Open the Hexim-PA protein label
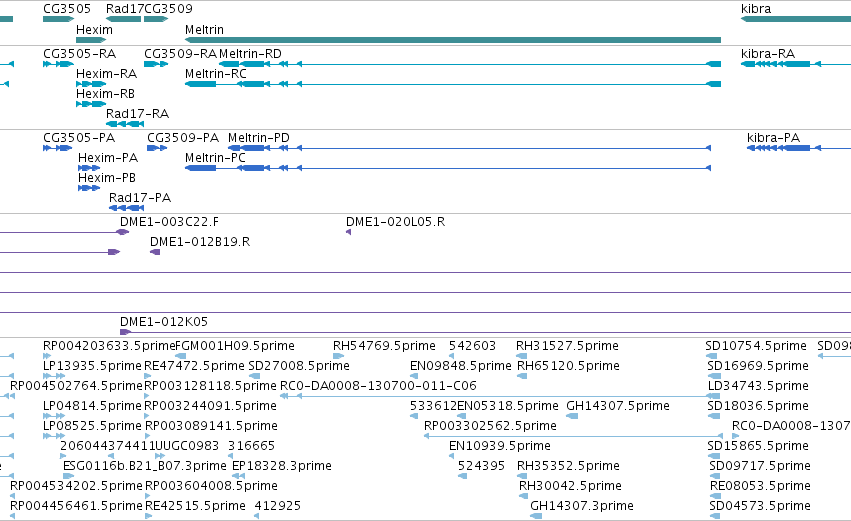 coord(108,158)
